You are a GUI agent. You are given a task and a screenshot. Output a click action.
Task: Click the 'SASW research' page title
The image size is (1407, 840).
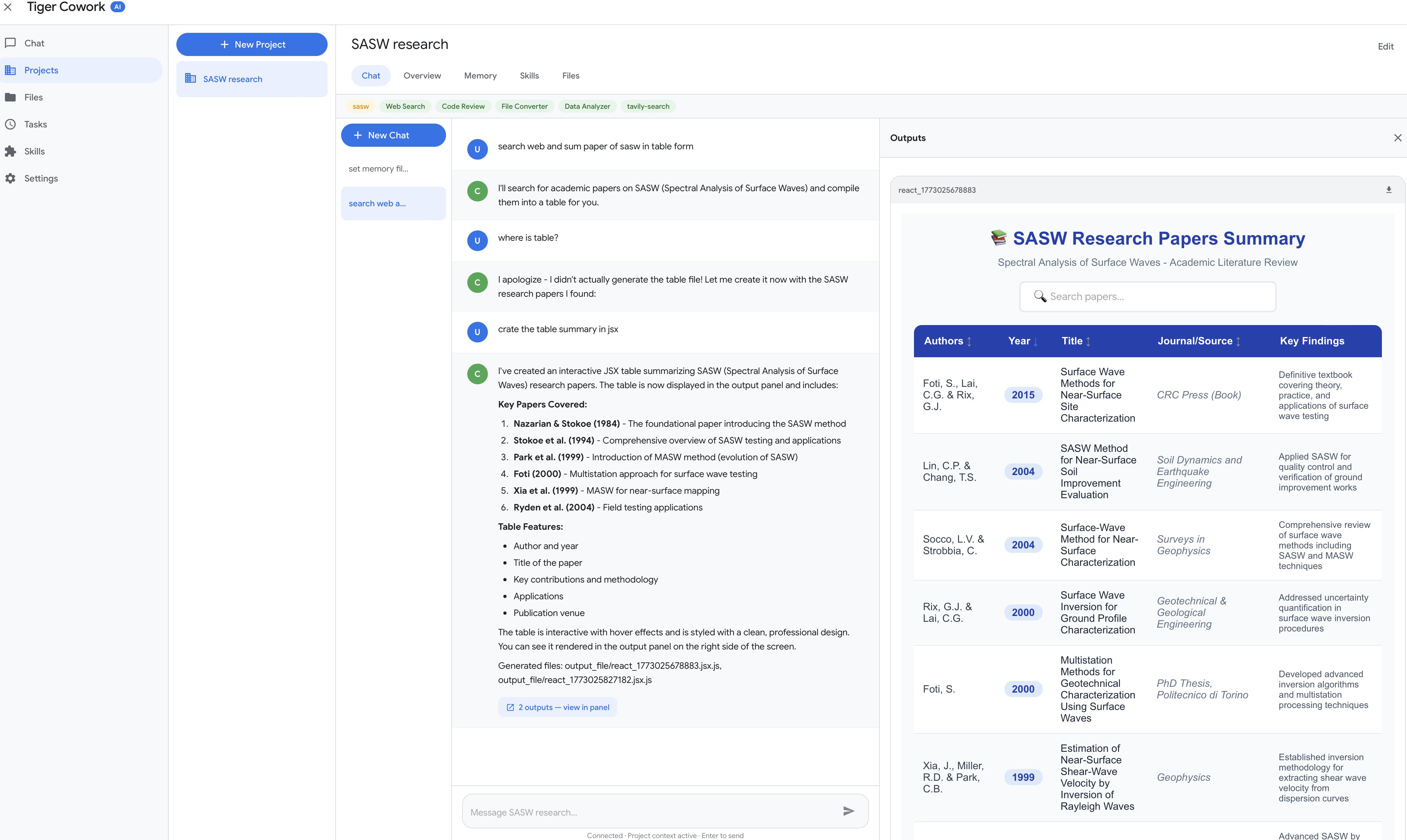(400, 44)
